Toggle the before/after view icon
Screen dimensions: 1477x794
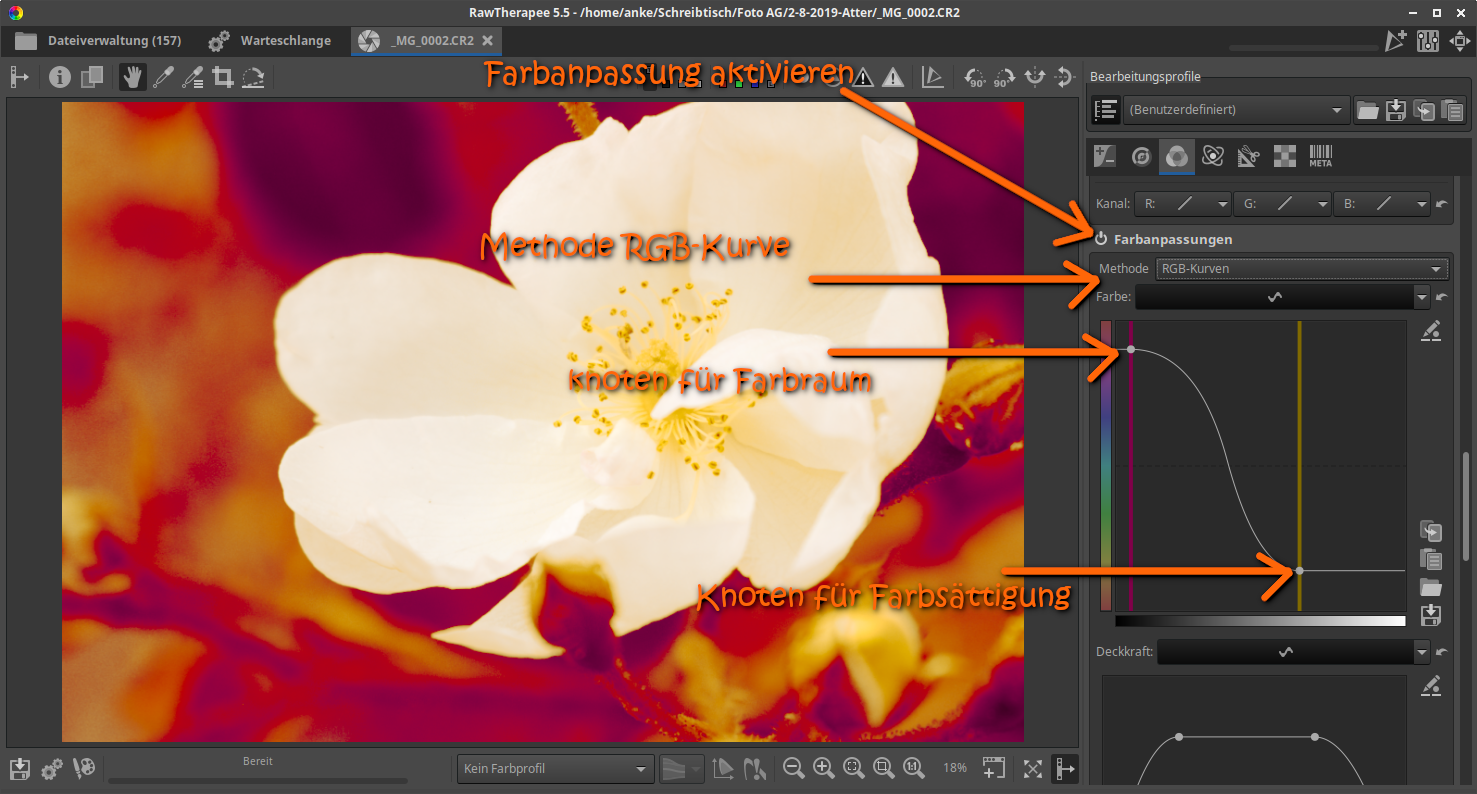point(92,77)
